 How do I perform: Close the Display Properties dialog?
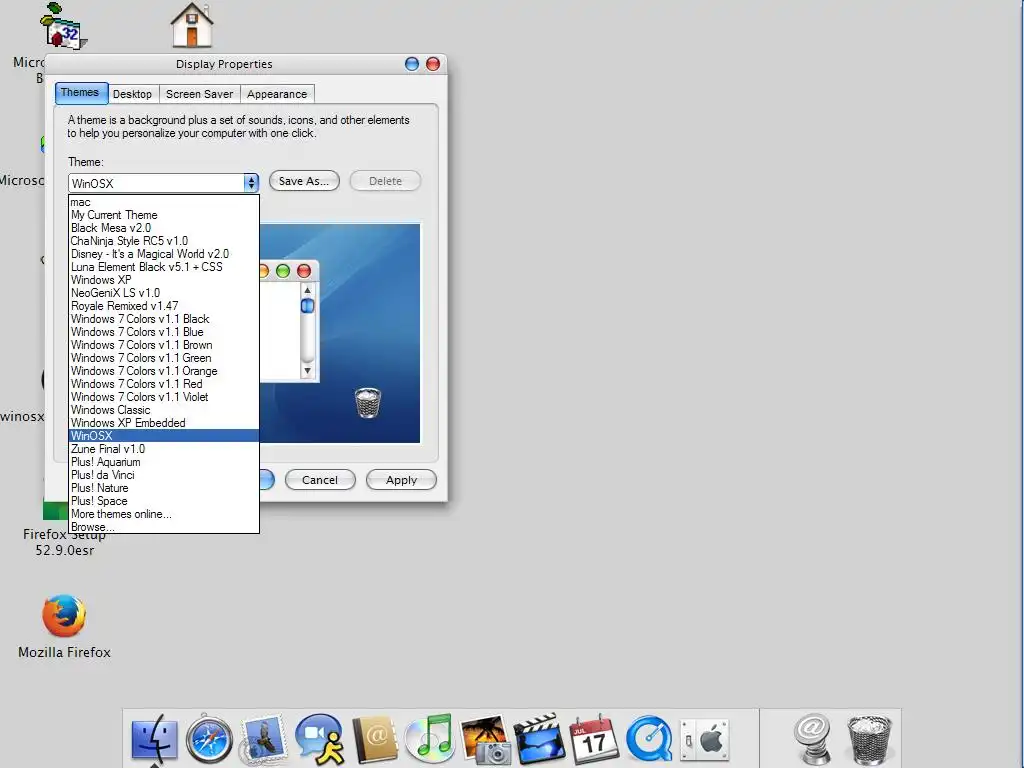433,64
